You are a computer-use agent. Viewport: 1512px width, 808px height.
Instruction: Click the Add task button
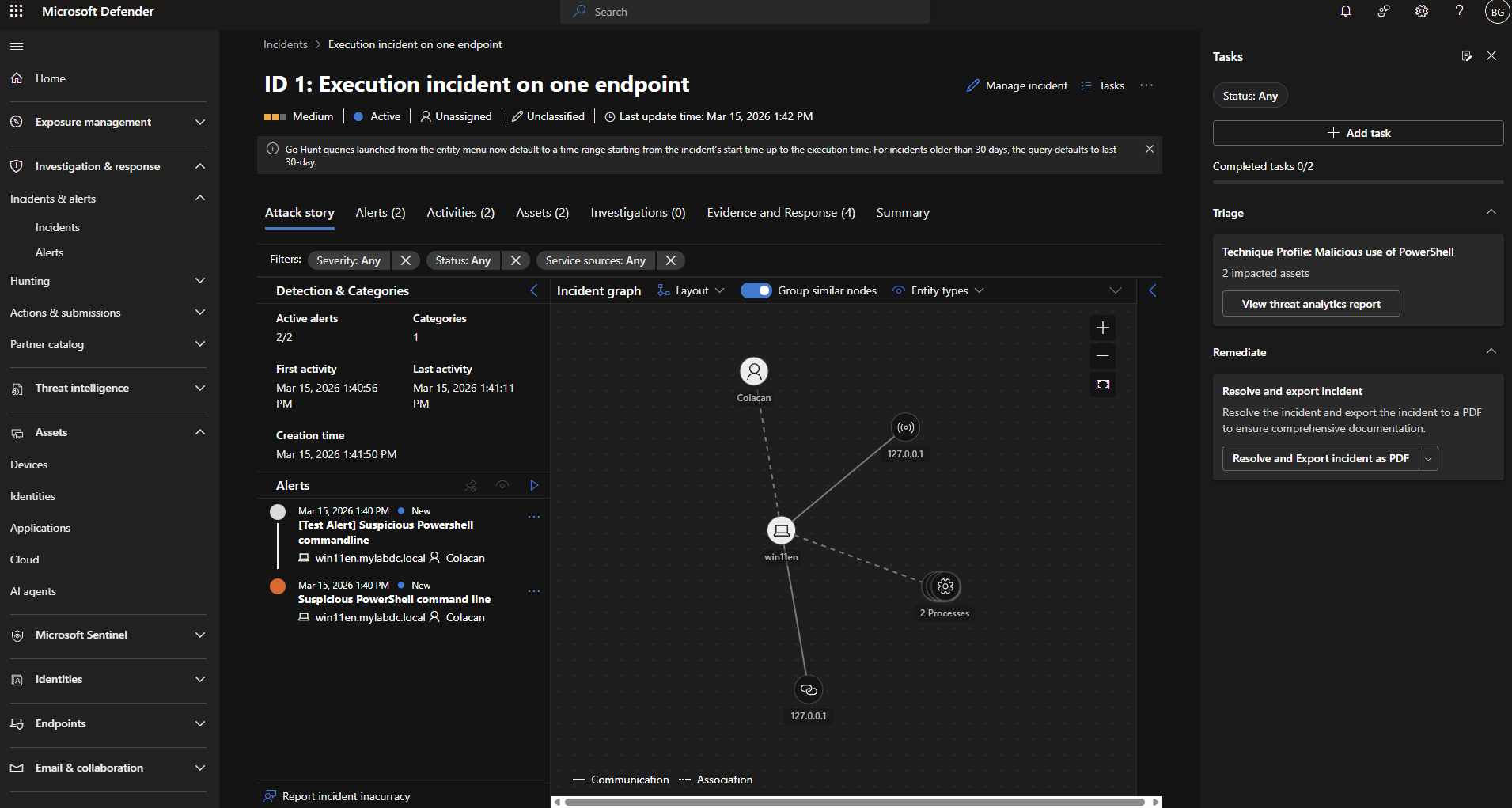(x=1358, y=133)
